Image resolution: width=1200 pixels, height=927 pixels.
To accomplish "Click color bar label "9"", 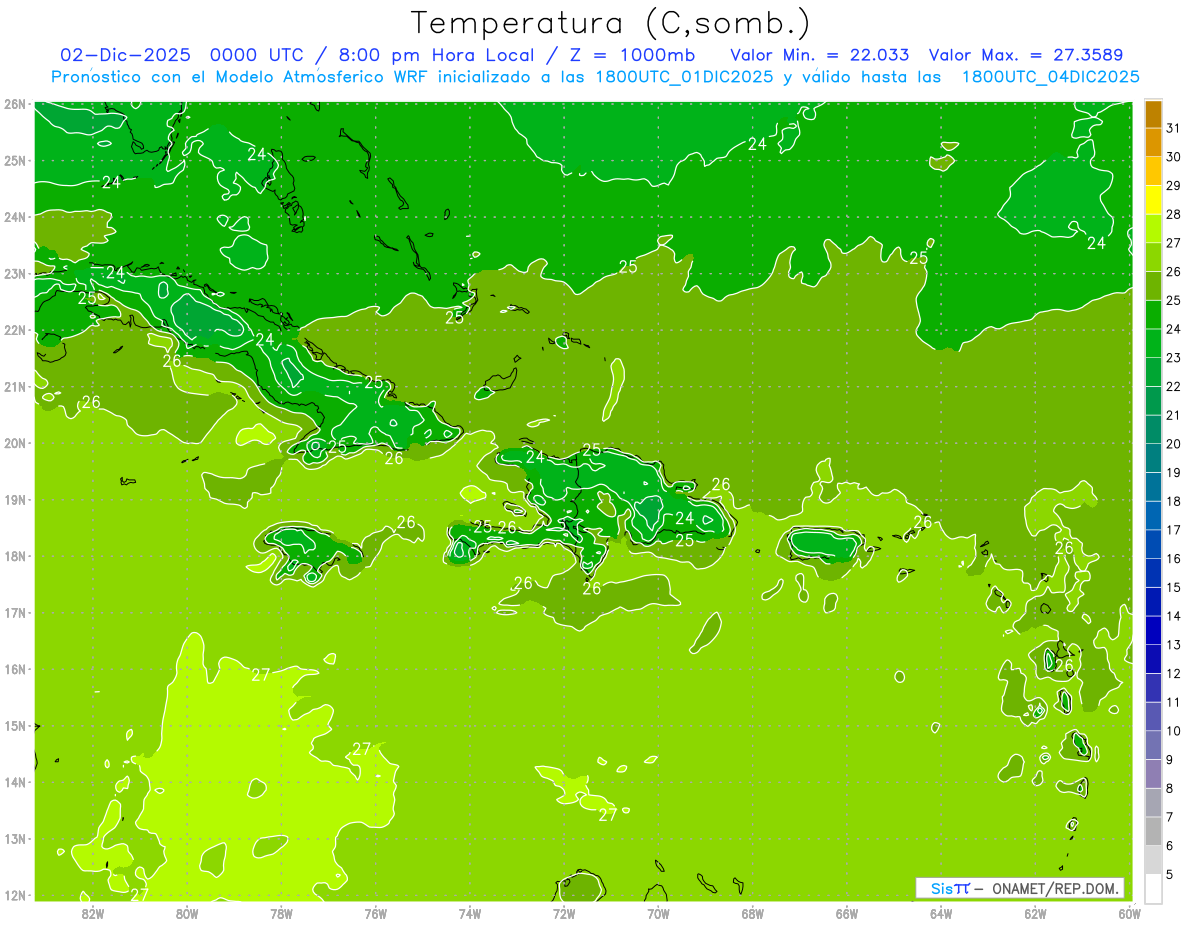I will (x=1170, y=760).
